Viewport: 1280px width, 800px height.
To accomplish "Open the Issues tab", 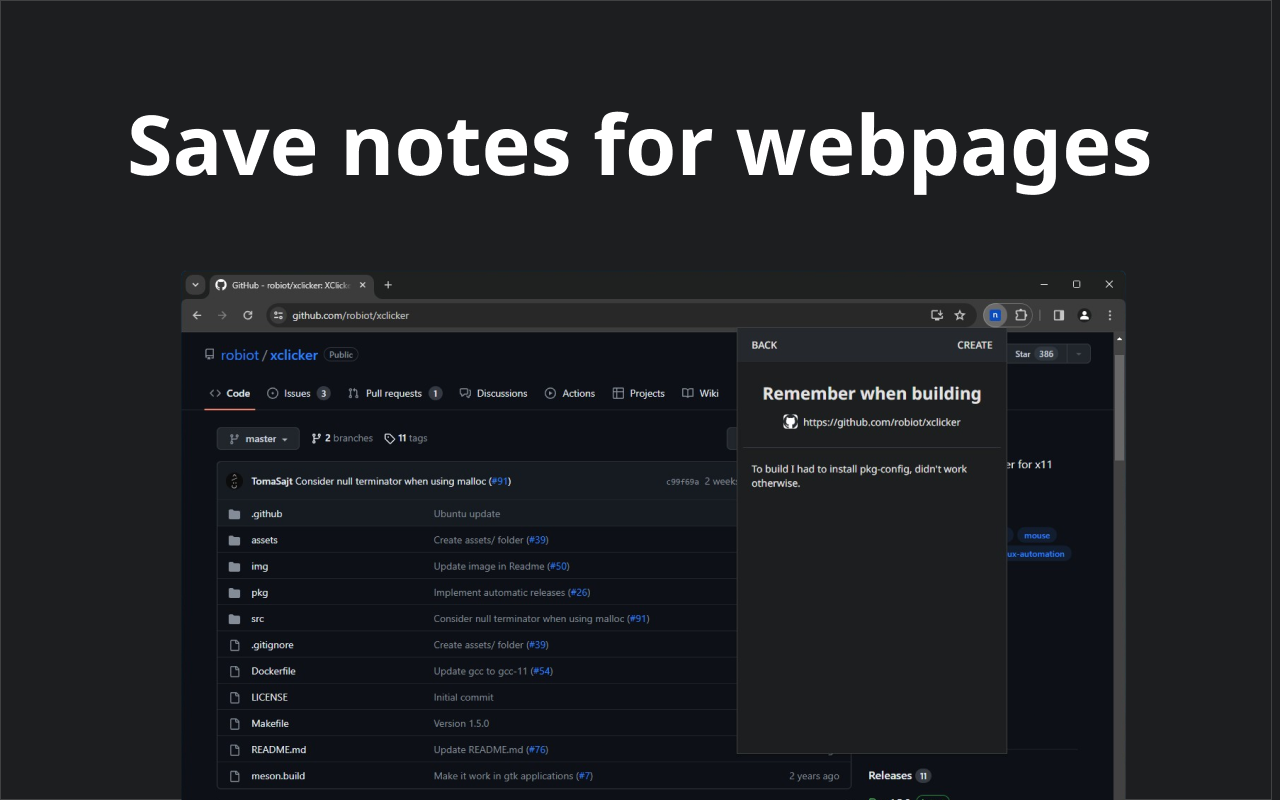I will (298, 393).
